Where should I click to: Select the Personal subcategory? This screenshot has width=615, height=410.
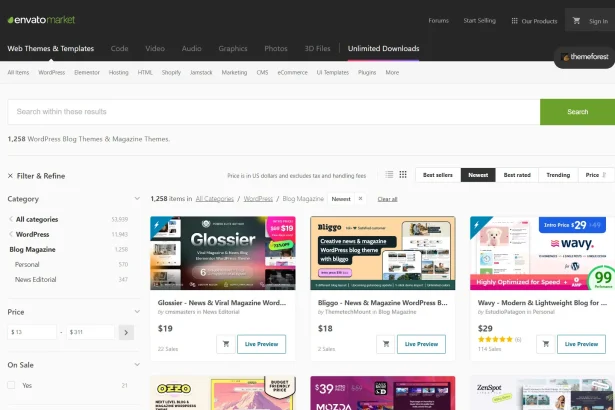[x=27, y=264]
